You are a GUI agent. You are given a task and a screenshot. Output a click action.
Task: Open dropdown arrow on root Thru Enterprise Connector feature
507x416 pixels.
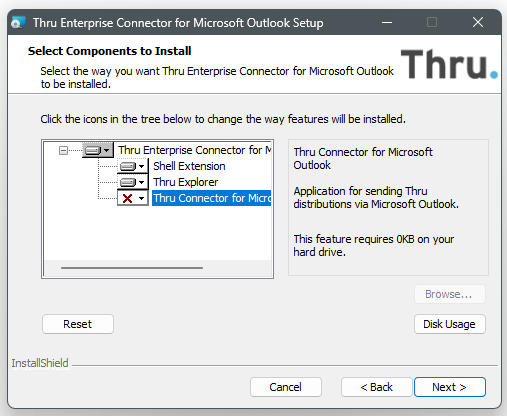click(107, 150)
